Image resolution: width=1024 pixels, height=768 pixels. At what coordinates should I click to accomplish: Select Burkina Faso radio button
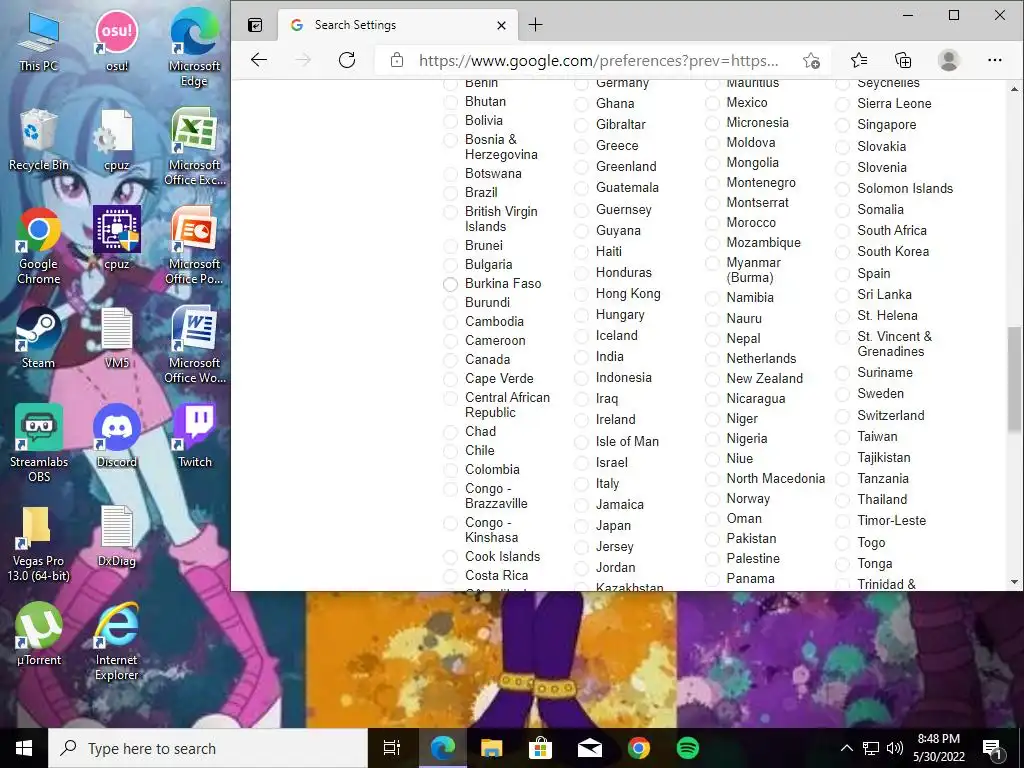click(450, 284)
